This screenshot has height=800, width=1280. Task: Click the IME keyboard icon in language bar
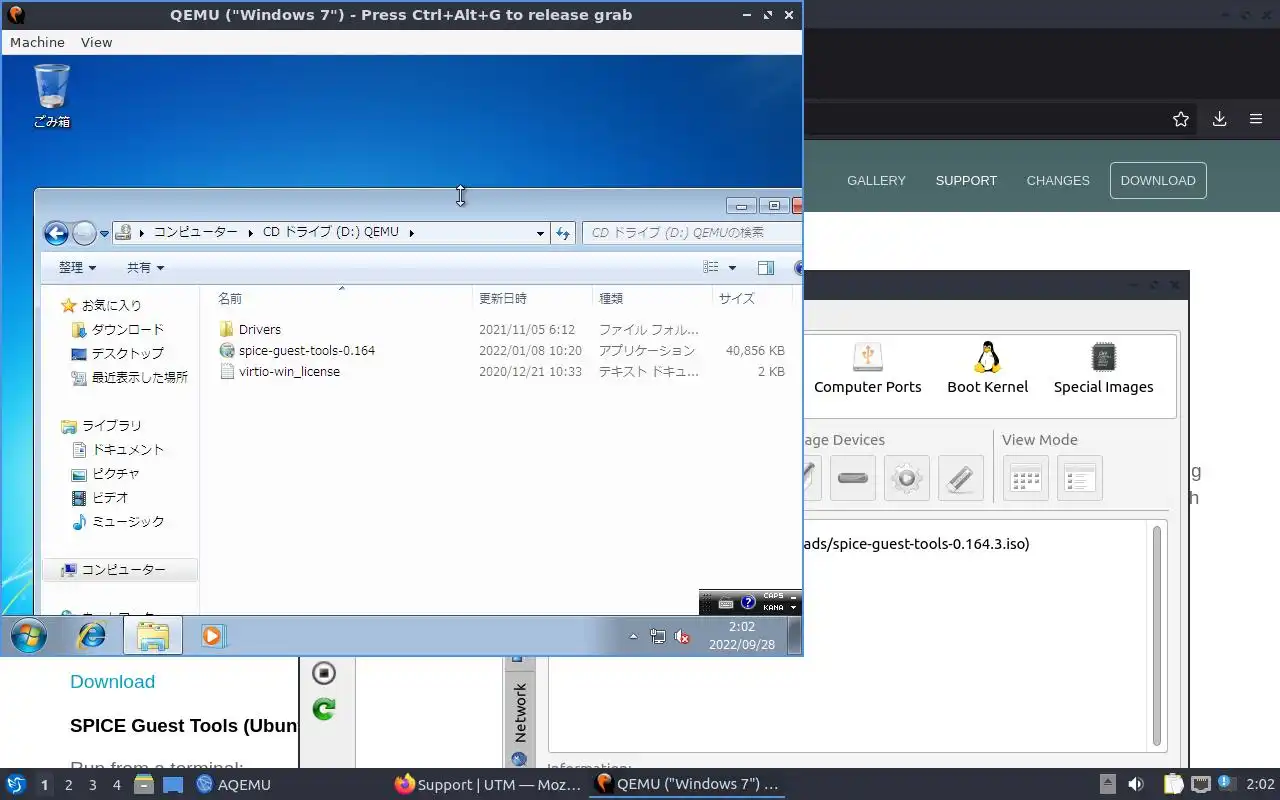tap(727, 603)
